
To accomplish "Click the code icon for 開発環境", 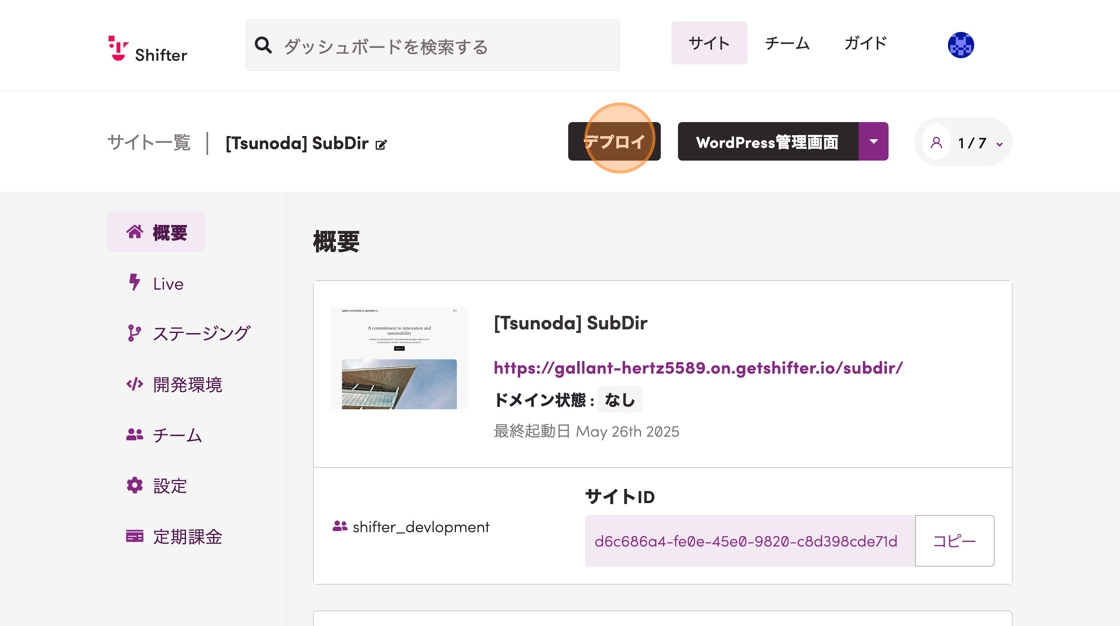I will pos(134,384).
